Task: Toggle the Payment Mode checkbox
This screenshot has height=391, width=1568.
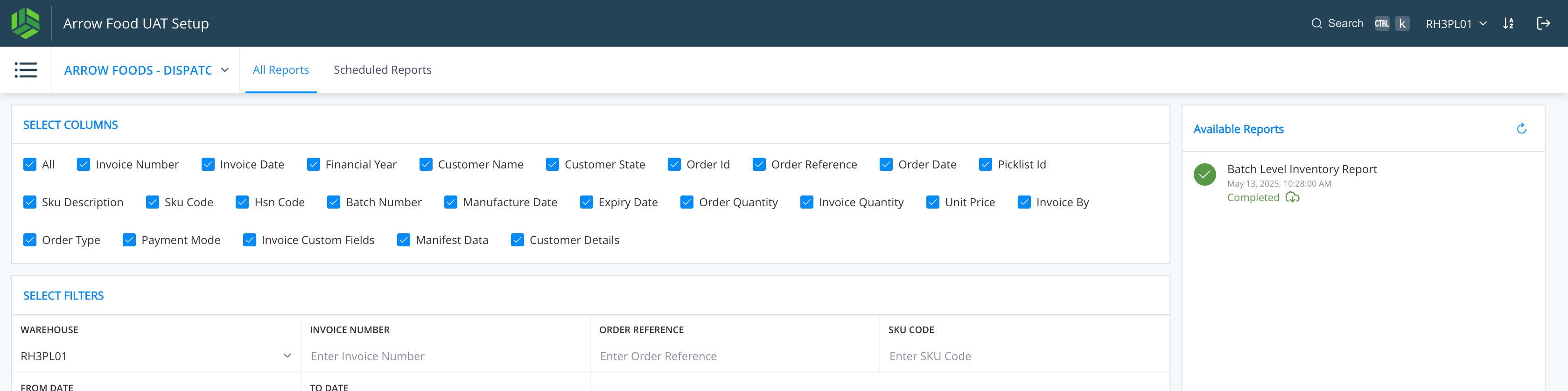Action: [129, 240]
